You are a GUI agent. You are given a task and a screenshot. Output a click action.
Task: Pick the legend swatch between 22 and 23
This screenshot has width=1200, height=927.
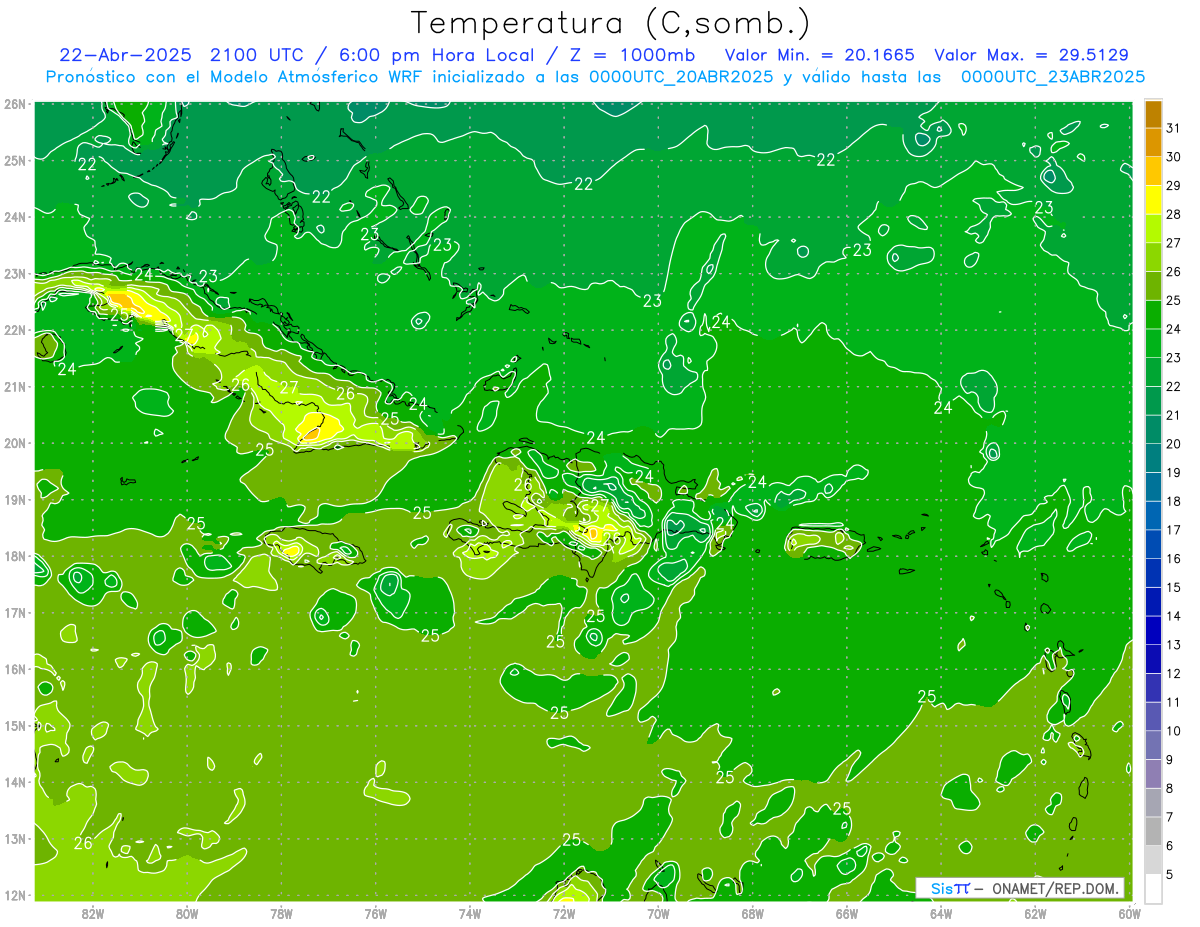pyautogui.click(x=1153, y=372)
